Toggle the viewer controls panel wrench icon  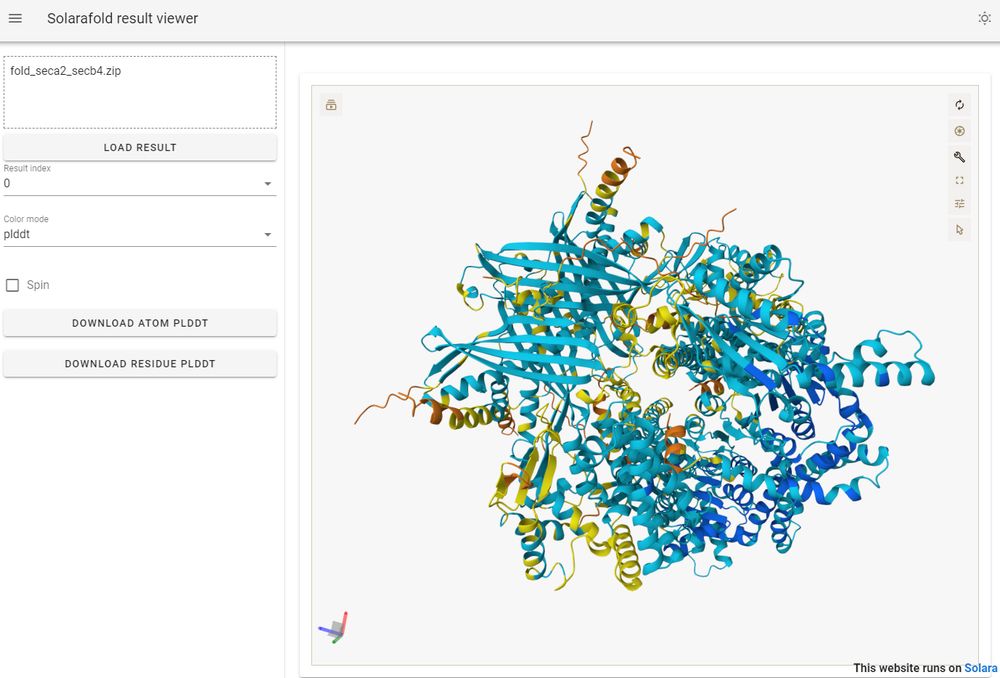[x=959, y=157]
